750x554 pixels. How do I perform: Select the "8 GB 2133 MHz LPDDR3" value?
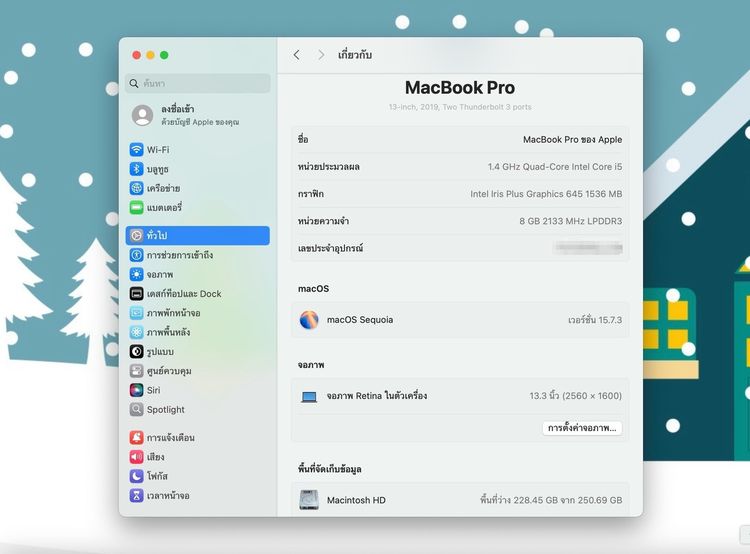pyautogui.click(x=571, y=221)
